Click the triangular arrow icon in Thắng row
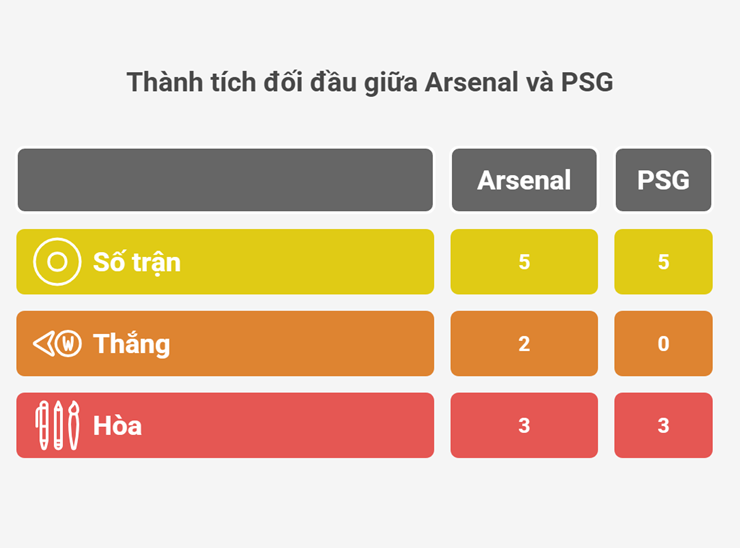 click(x=45, y=344)
